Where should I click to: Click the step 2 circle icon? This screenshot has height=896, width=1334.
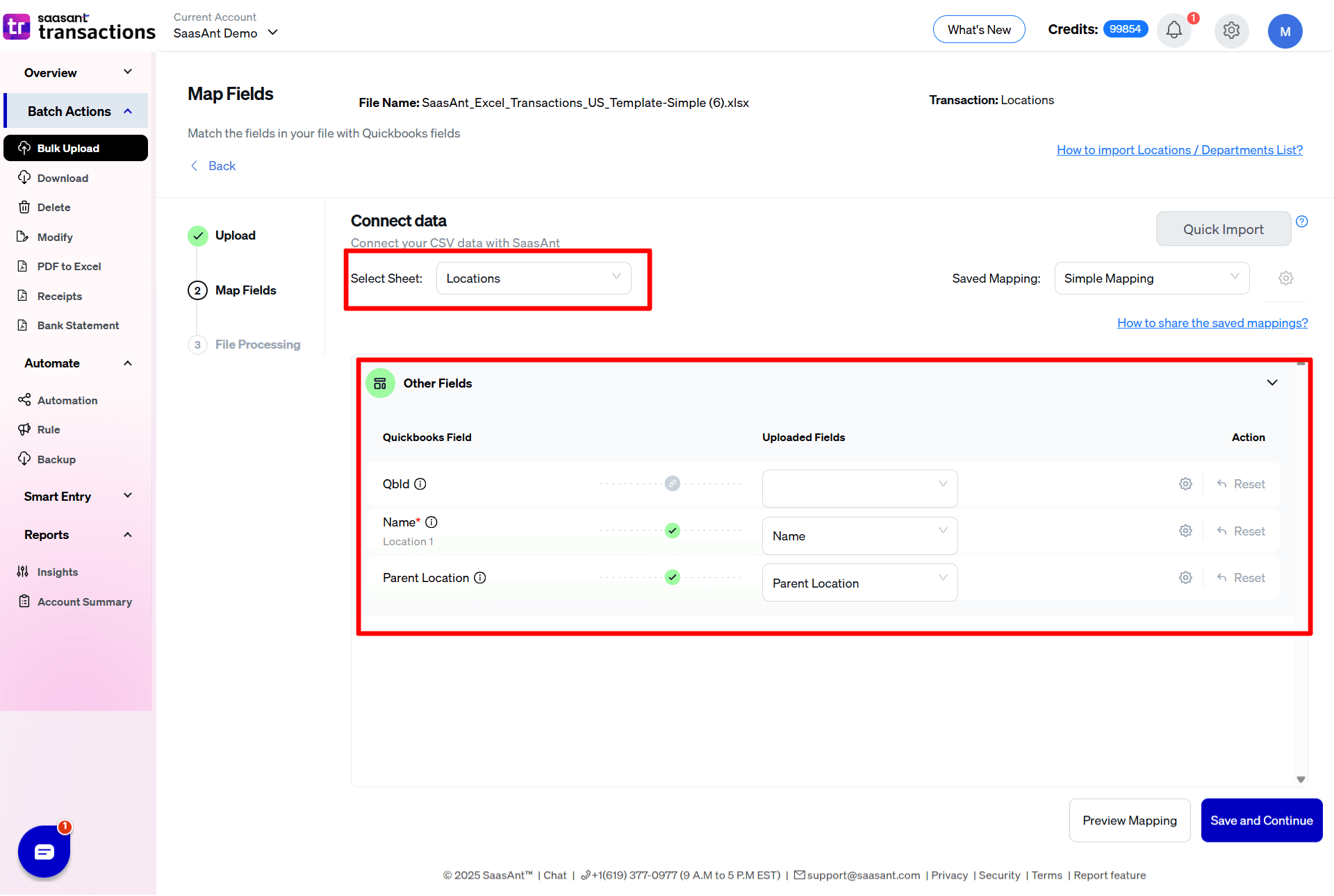pyautogui.click(x=197, y=290)
